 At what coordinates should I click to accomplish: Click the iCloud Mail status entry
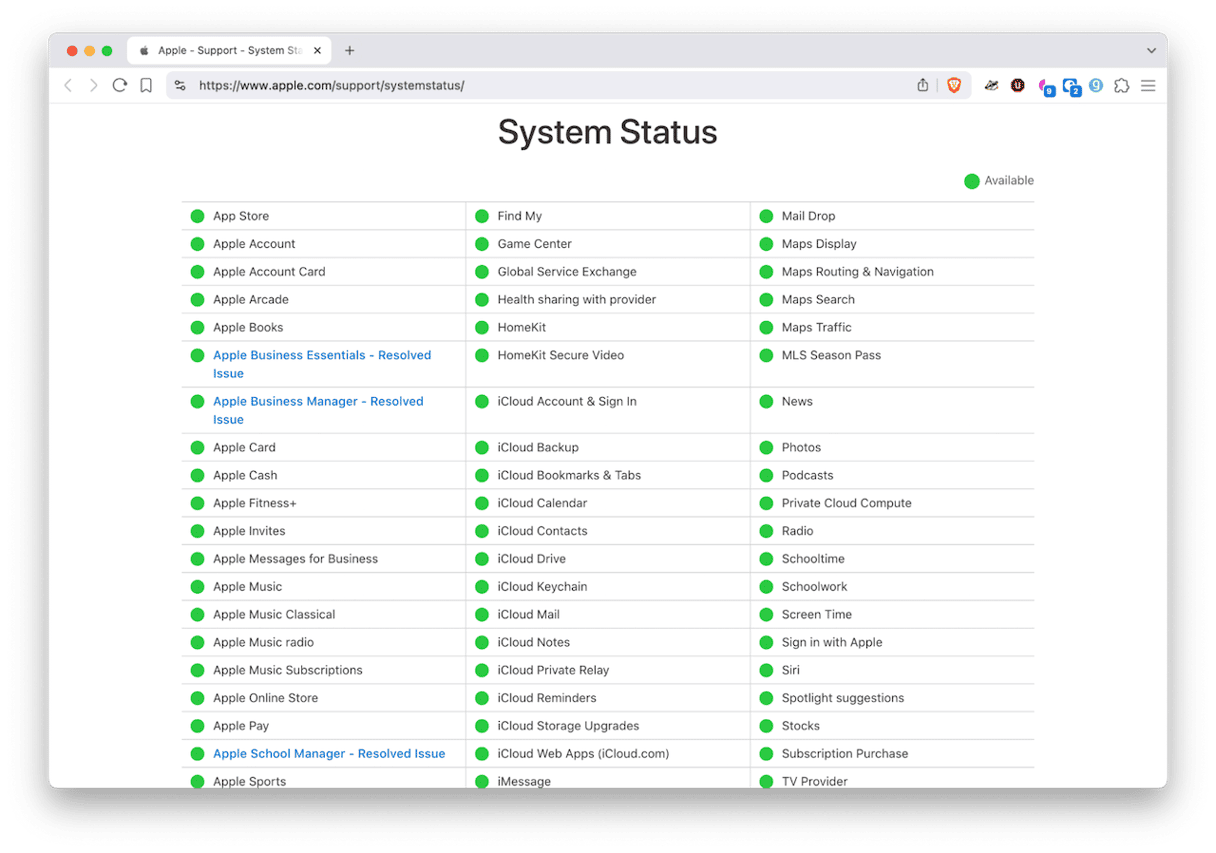click(528, 615)
